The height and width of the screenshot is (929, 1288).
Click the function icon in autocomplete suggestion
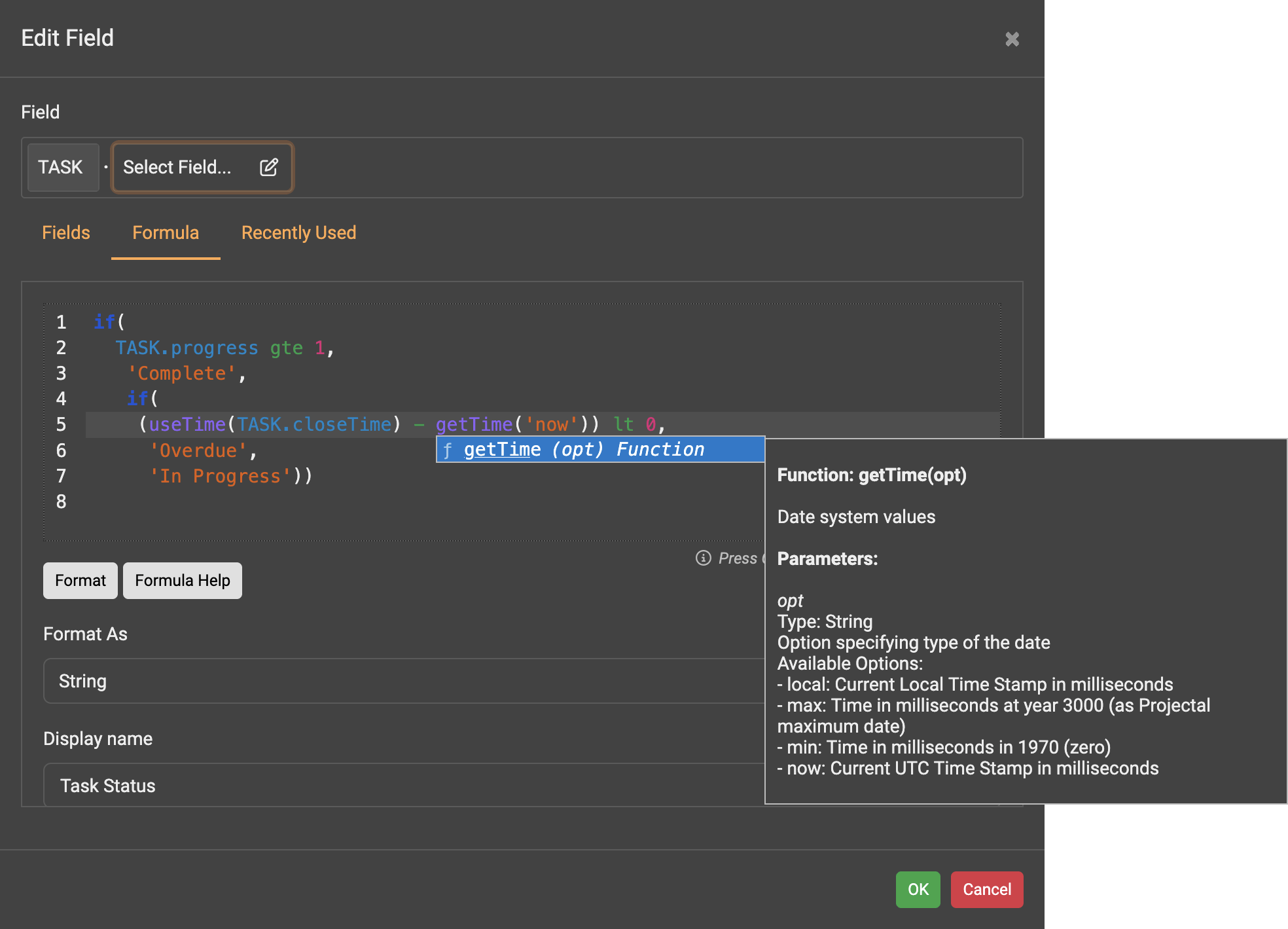448,450
